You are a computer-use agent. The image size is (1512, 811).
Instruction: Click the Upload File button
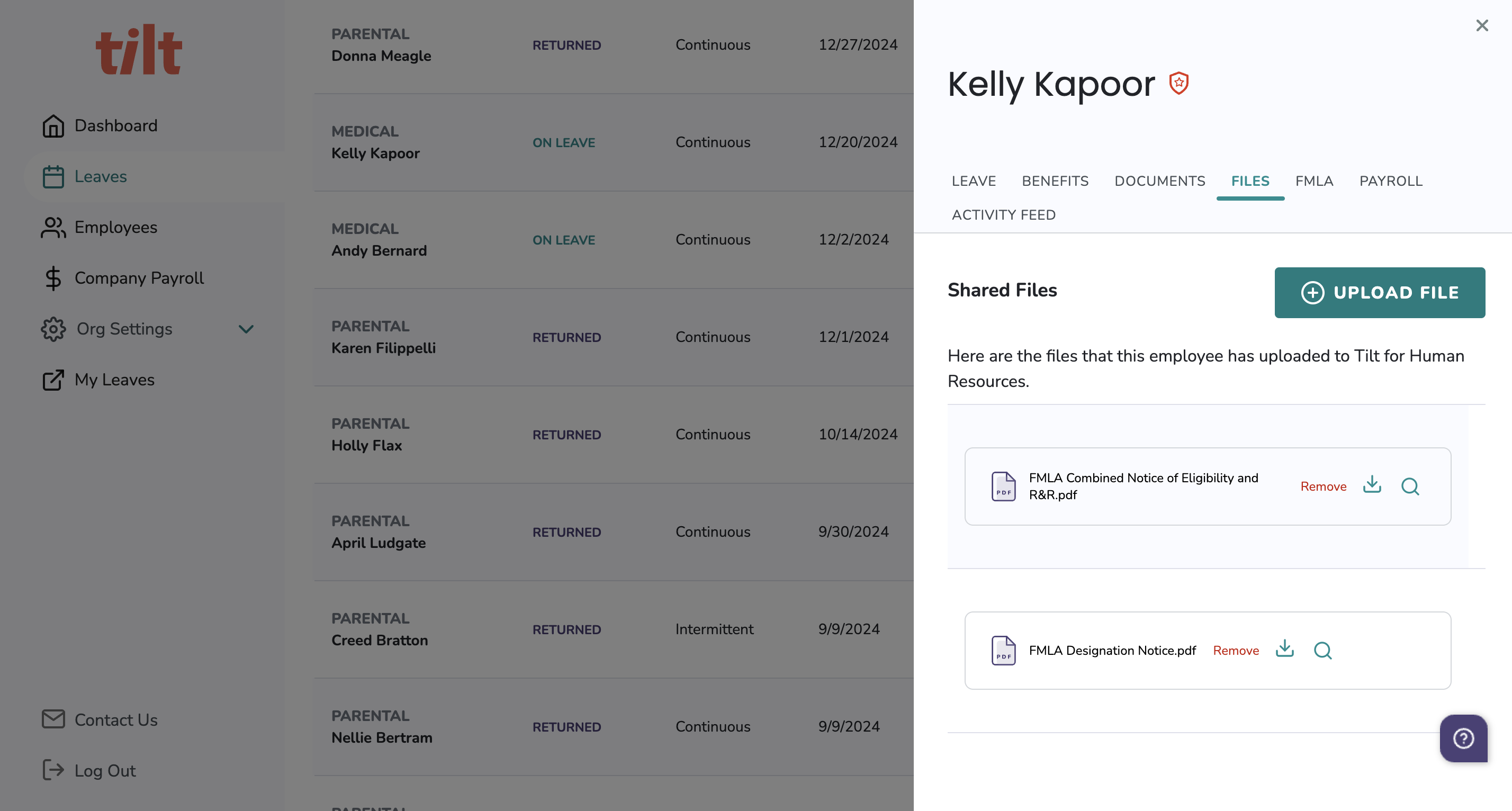1379,292
